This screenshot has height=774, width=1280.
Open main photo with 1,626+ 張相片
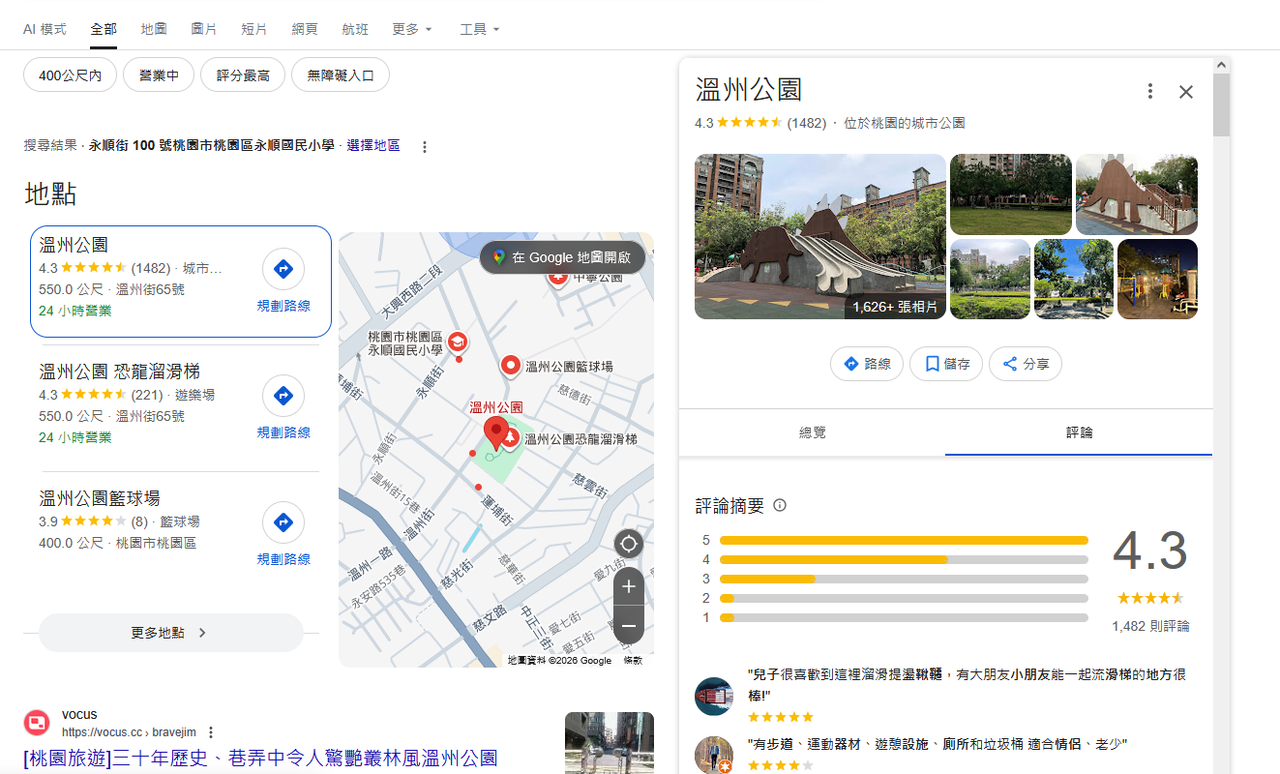pos(820,237)
